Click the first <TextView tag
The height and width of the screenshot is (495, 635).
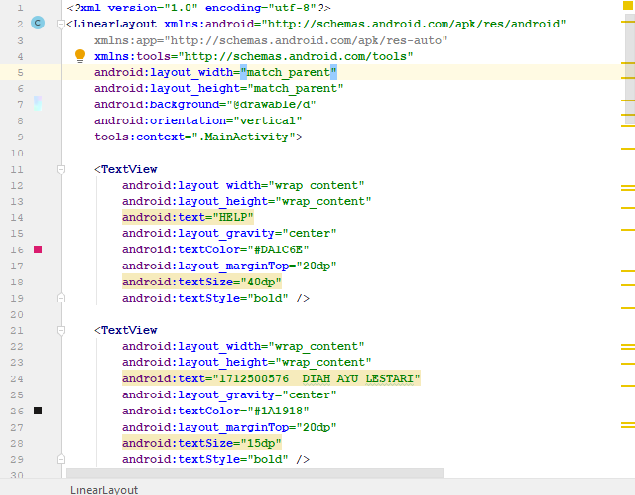click(x=126, y=169)
